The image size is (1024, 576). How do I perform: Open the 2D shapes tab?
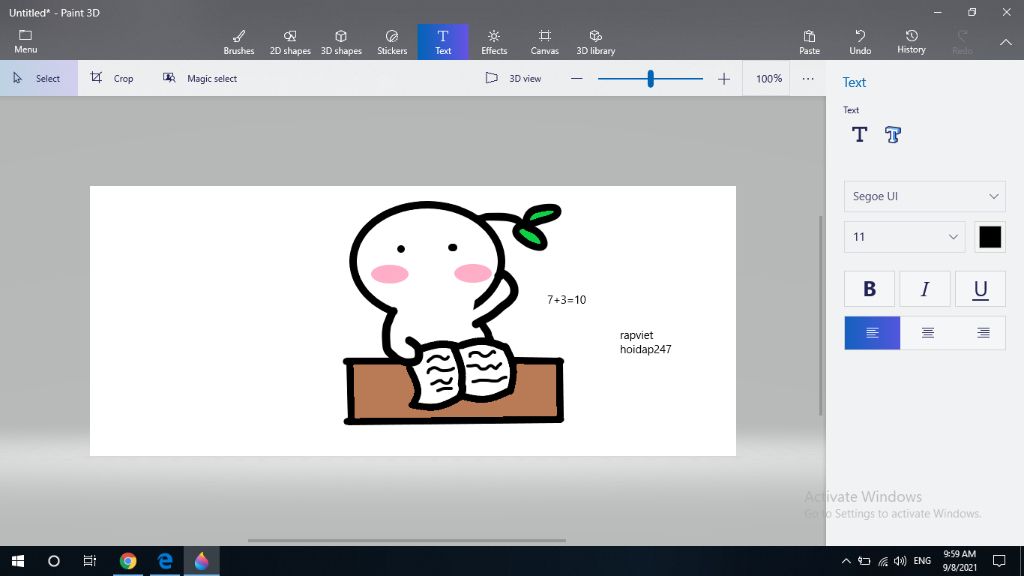290,42
